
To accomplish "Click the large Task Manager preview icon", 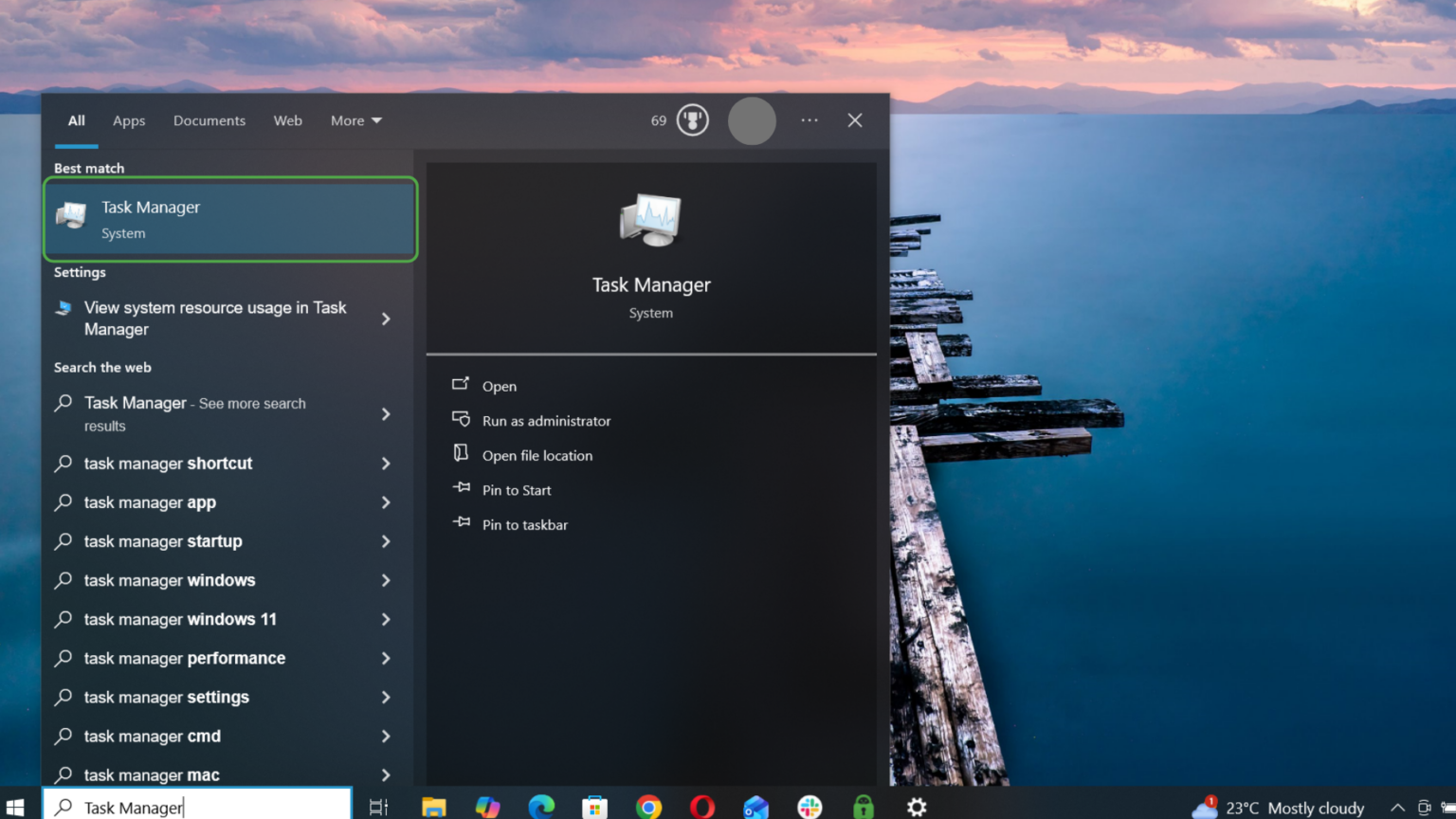I will (x=651, y=220).
